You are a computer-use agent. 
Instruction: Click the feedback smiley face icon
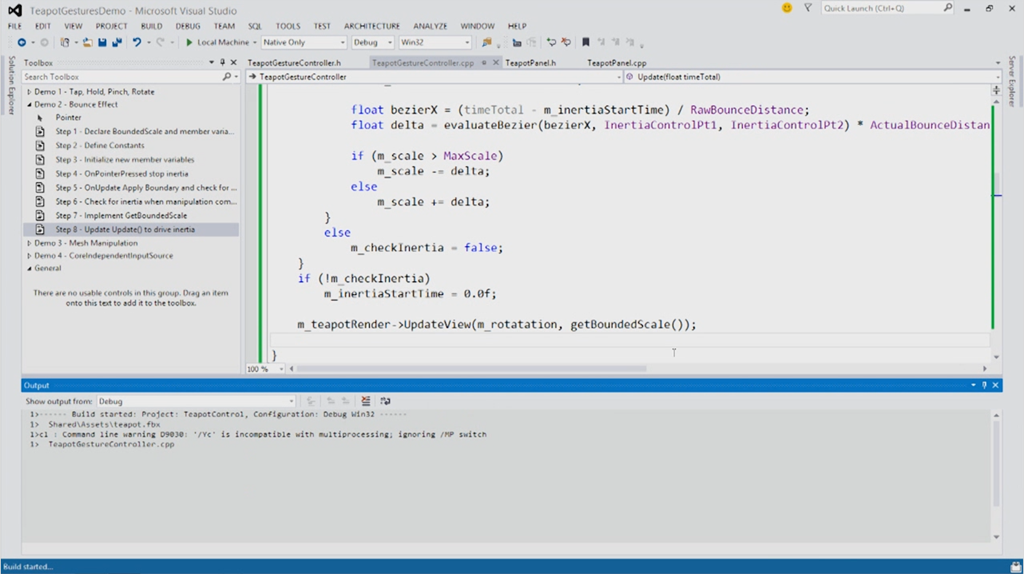[787, 8]
